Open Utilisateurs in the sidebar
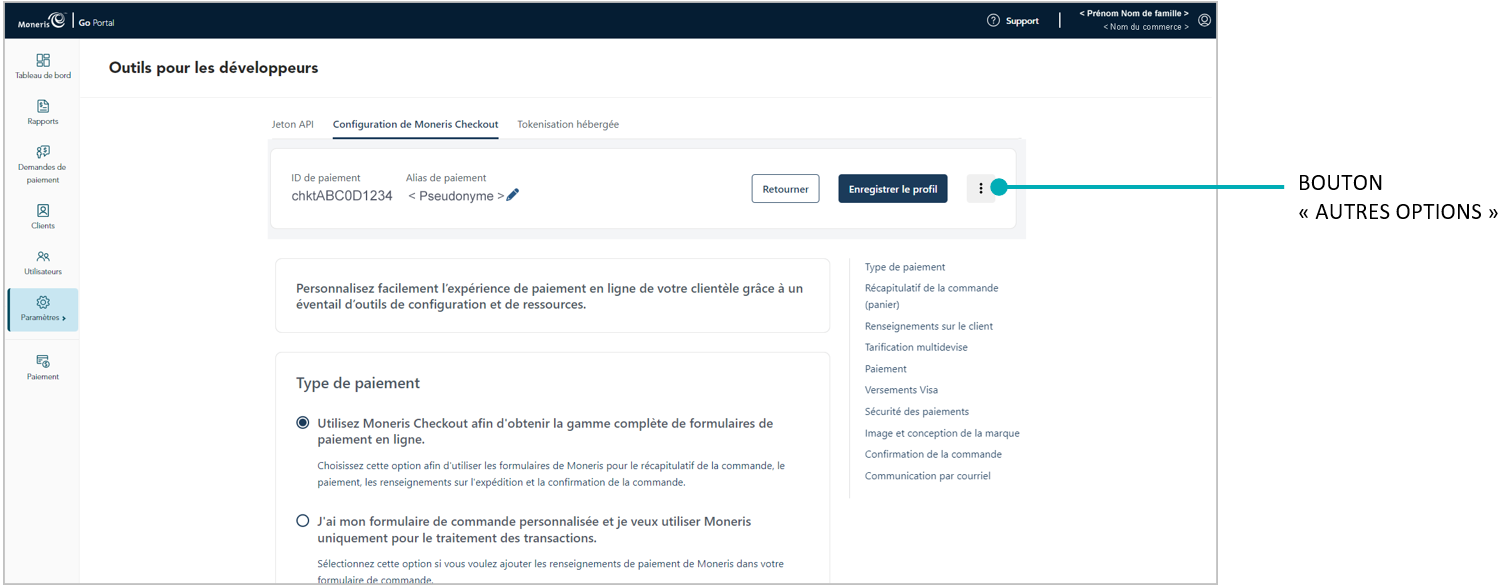 pos(43,263)
